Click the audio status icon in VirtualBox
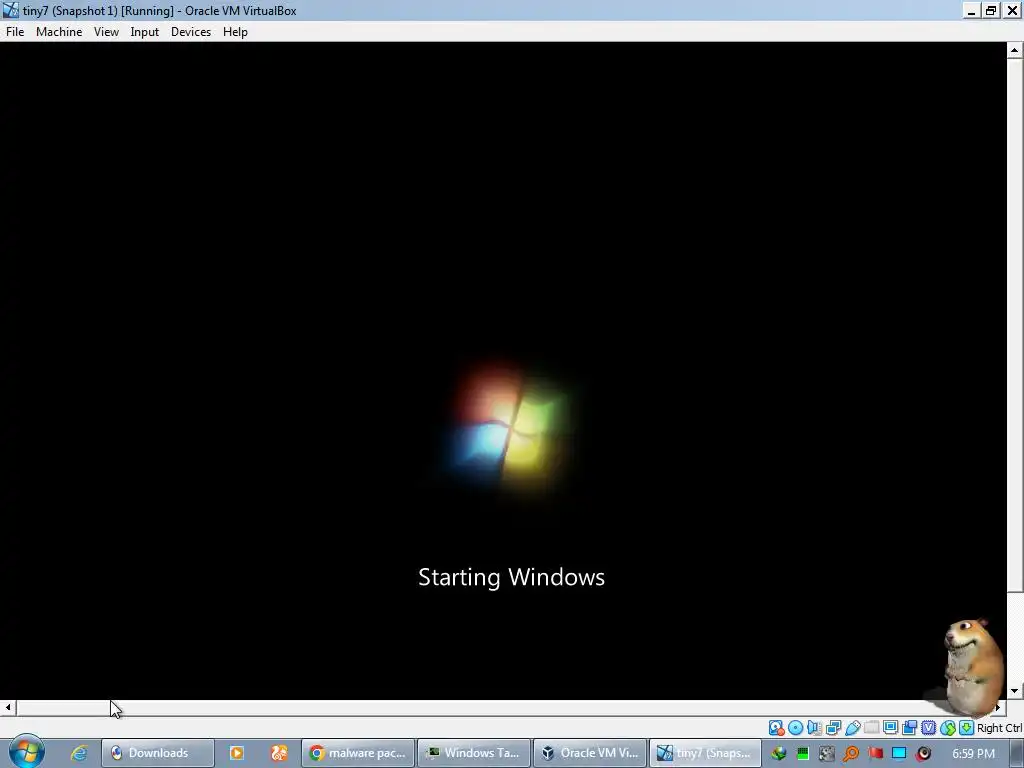The width and height of the screenshot is (1024, 768). [814, 728]
